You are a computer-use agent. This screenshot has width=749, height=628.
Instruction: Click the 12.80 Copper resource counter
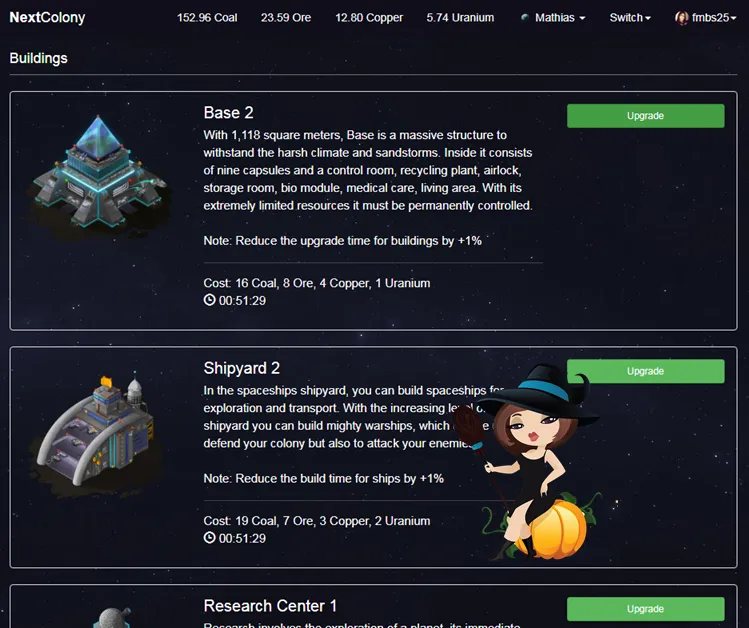tap(369, 18)
